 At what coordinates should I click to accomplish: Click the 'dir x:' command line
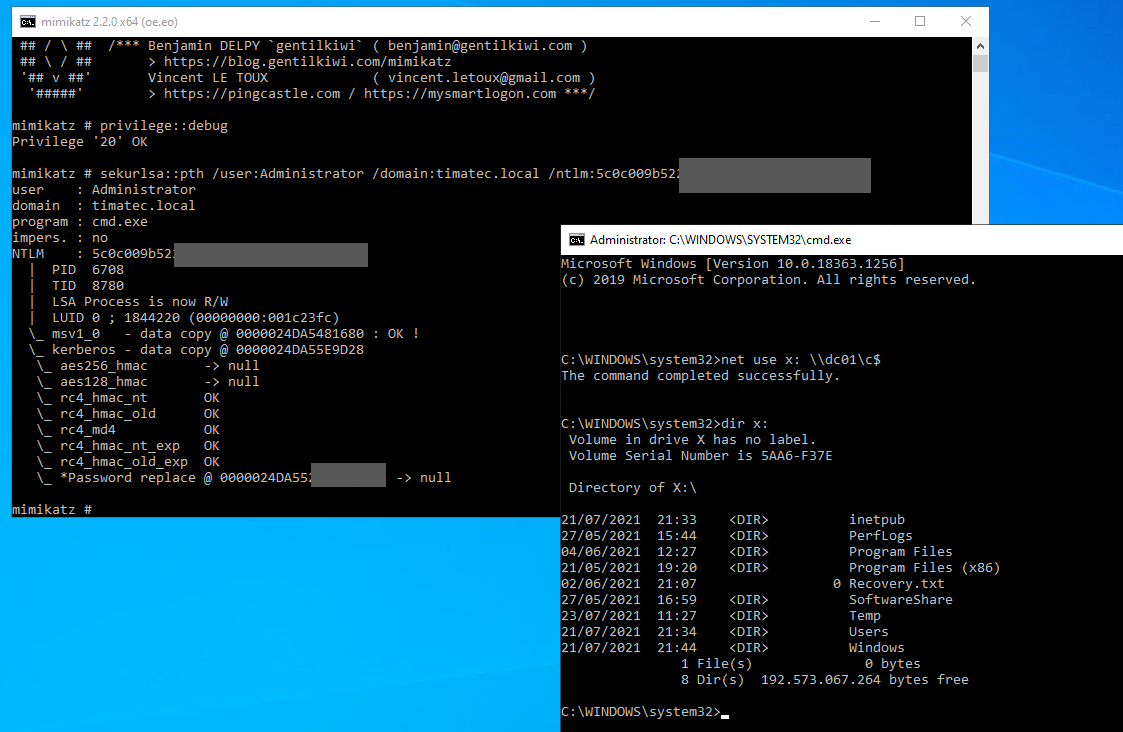pyautogui.click(x=745, y=424)
